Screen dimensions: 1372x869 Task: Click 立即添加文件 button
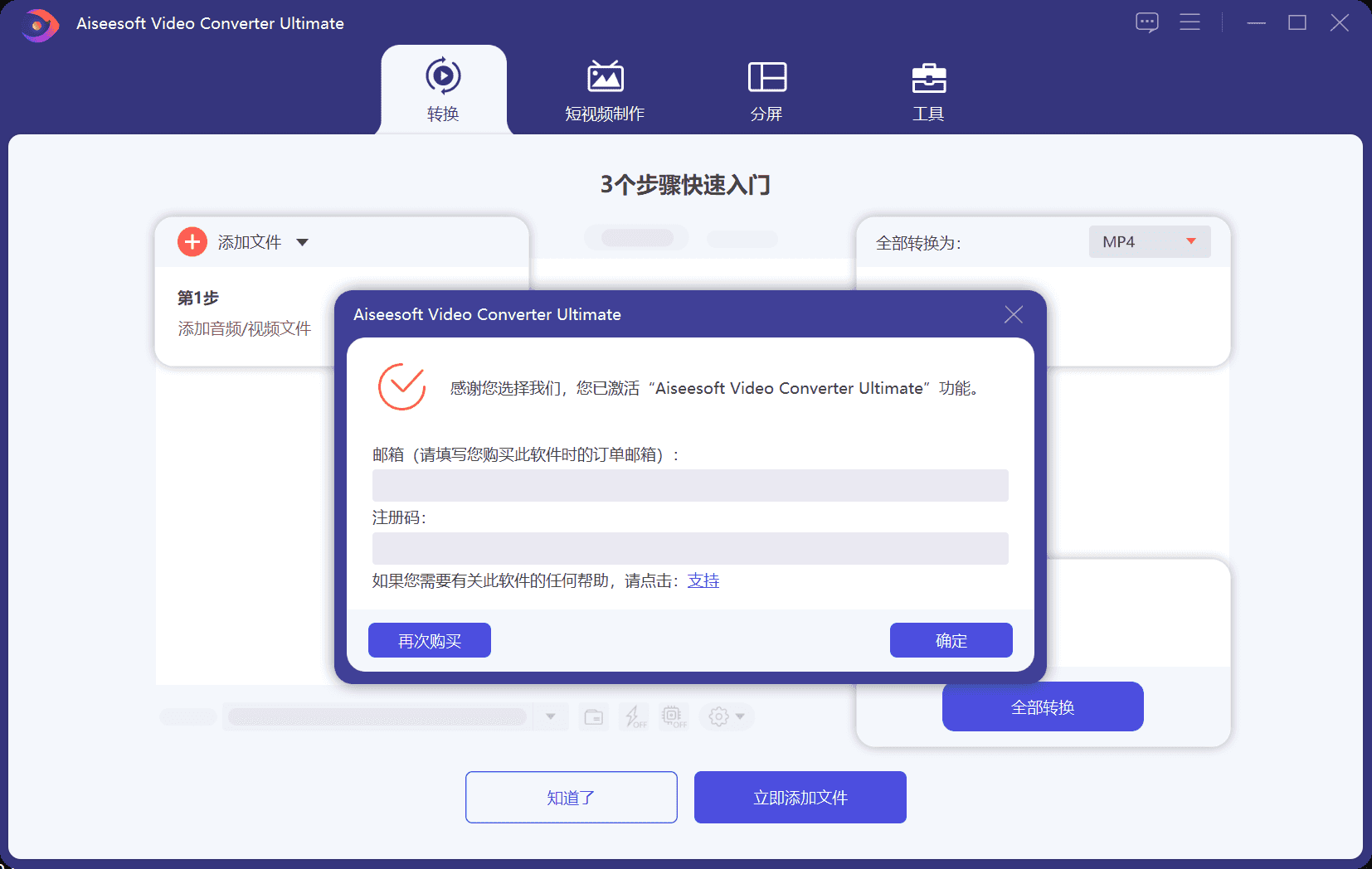point(800,797)
